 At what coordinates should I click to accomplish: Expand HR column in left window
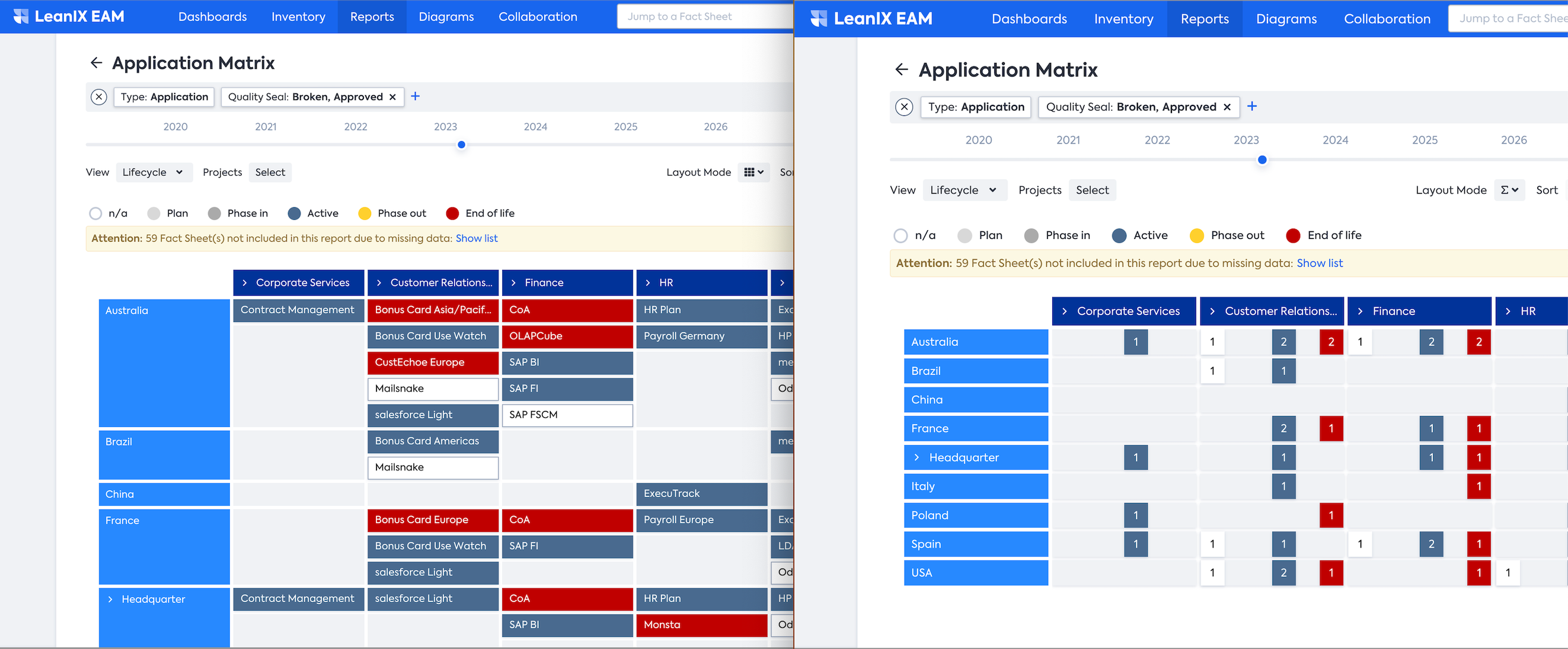click(x=647, y=283)
